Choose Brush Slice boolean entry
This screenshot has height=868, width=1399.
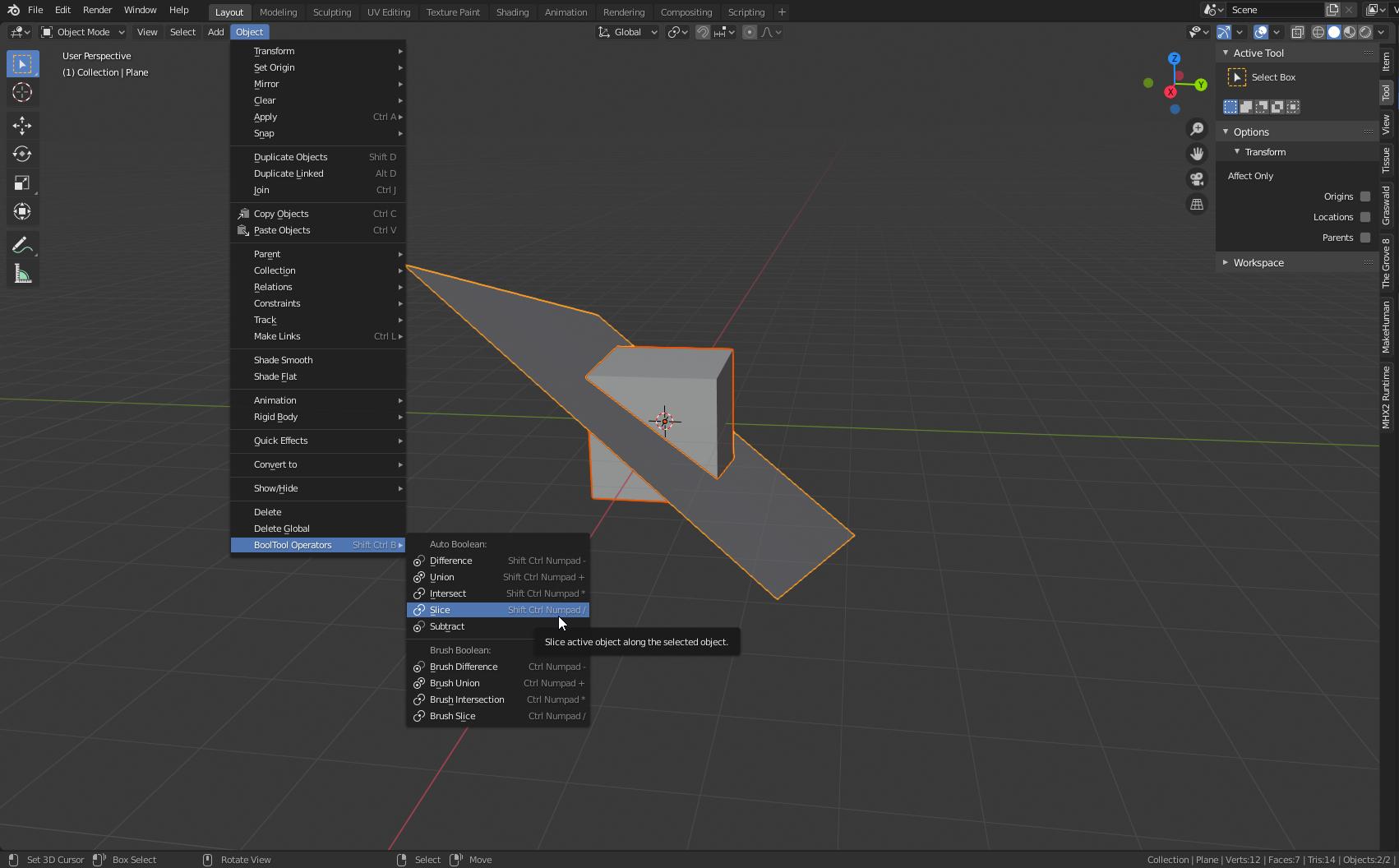click(498, 716)
